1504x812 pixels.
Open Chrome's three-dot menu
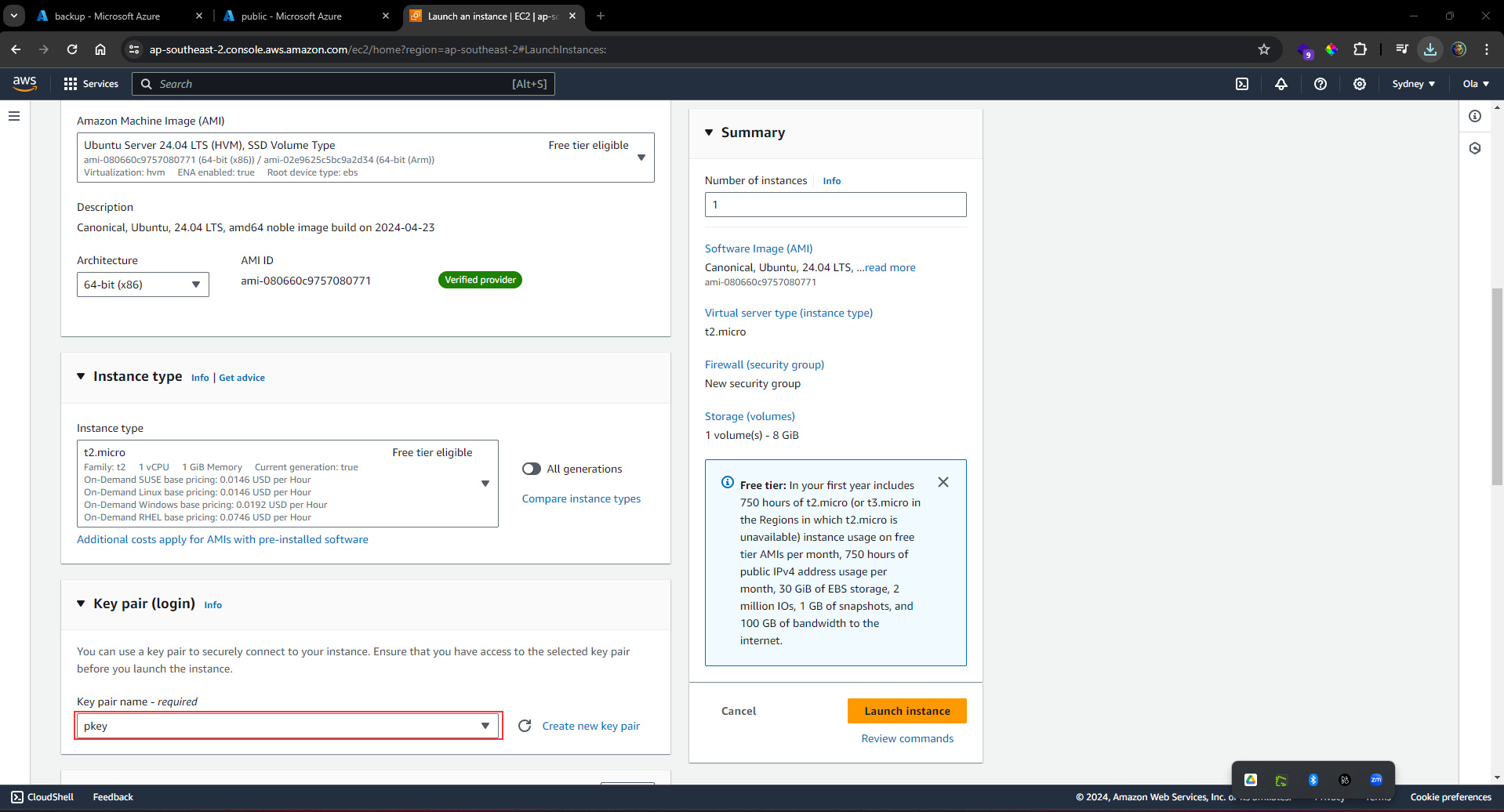click(x=1487, y=49)
